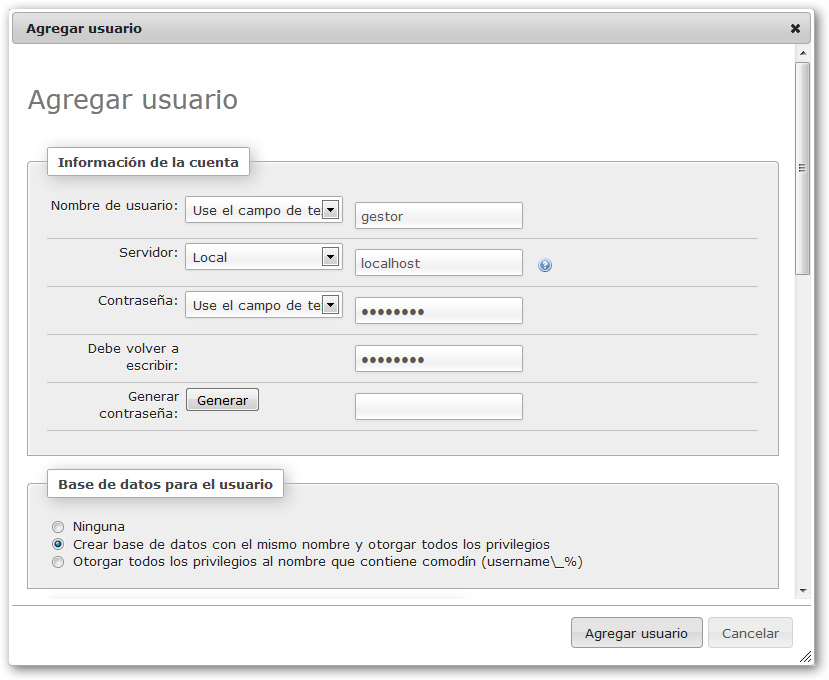Click the Cancelar button
Screen dimensions: 829x680
(x=750, y=633)
